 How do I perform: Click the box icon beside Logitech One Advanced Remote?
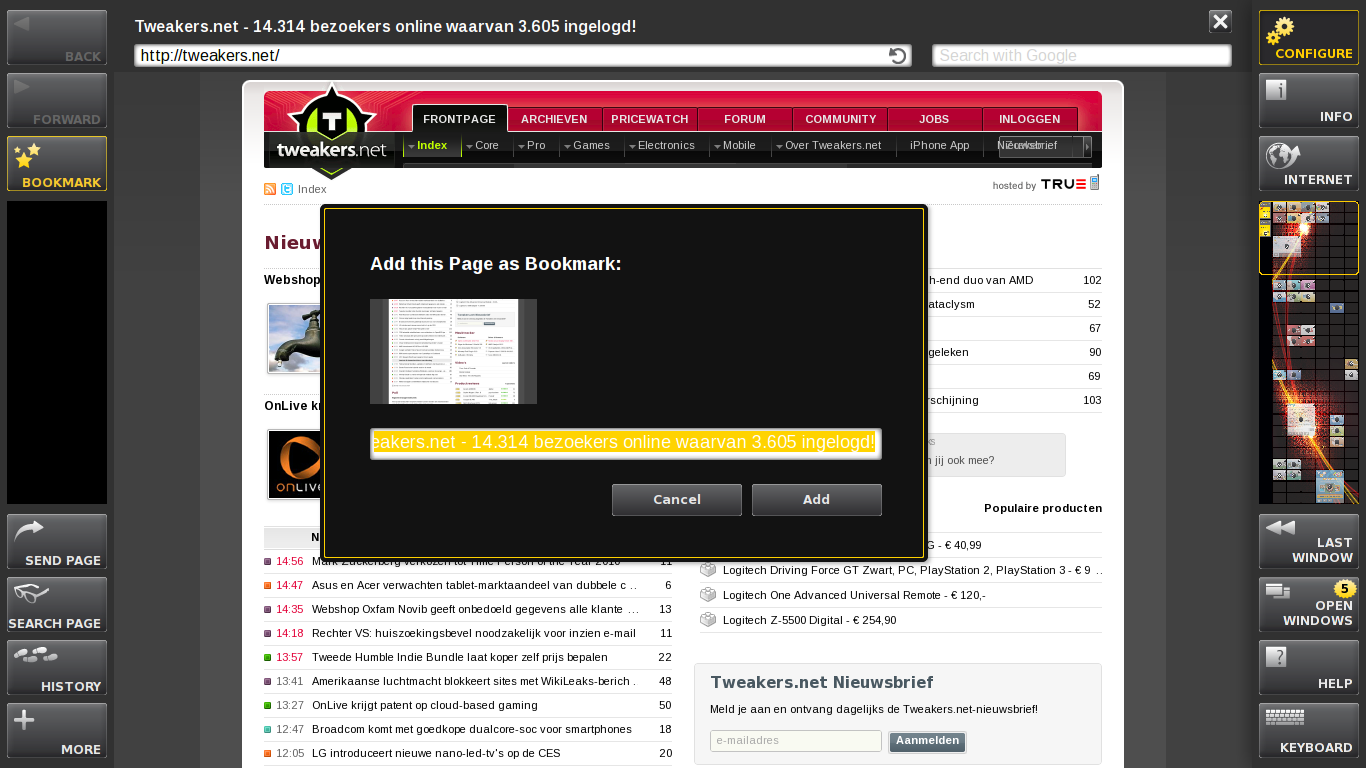coord(708,595)
